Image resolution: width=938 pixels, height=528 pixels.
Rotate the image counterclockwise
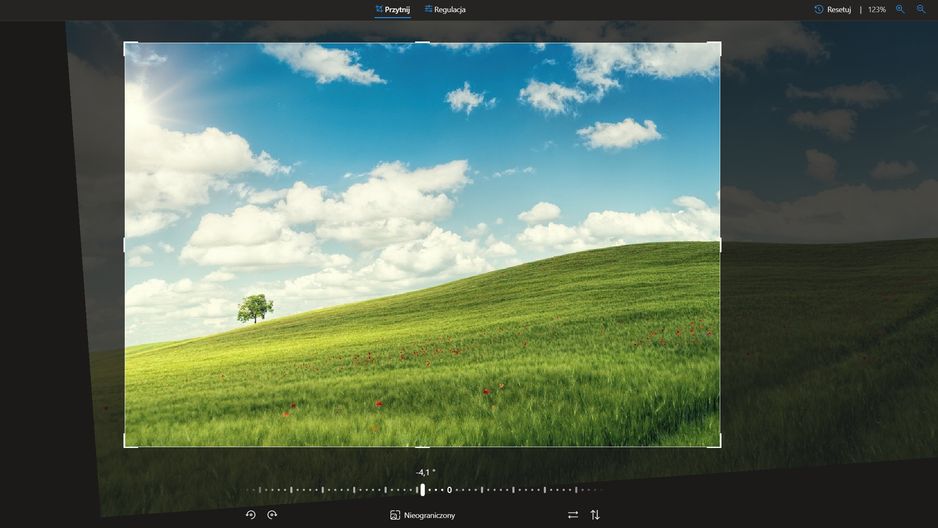pyautogui.click(x=251, y=514)
